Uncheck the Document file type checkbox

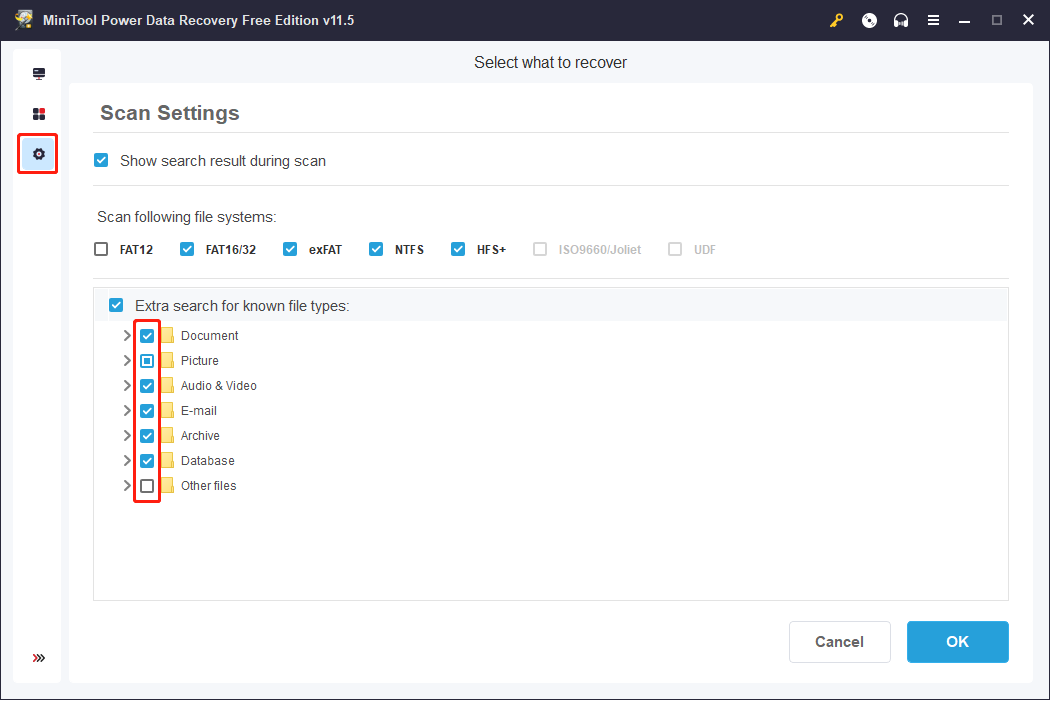147,336
